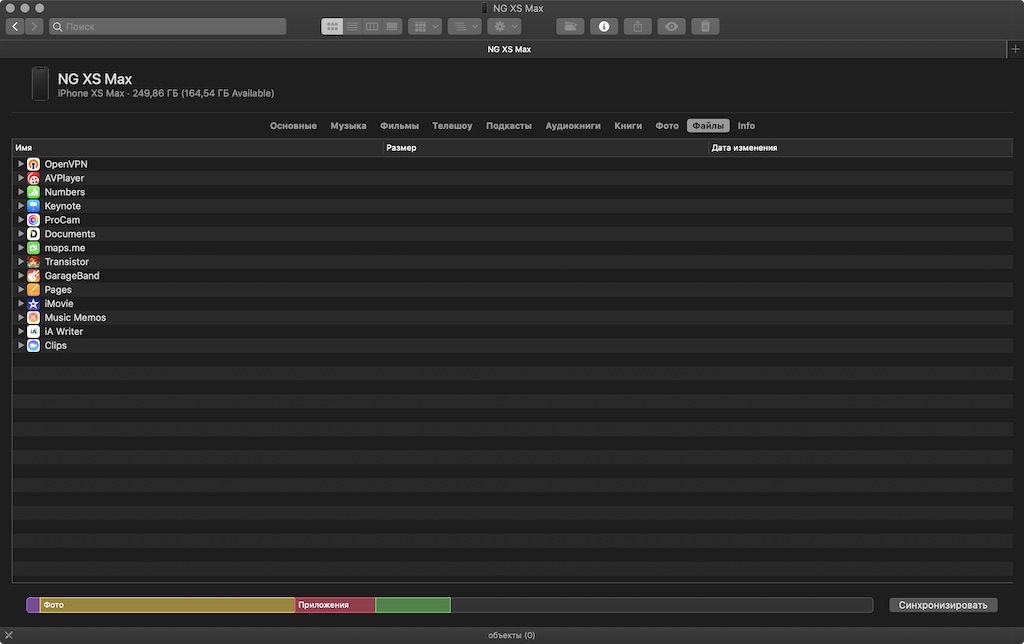Expand the Keynote row

click(x=20, y=206)
